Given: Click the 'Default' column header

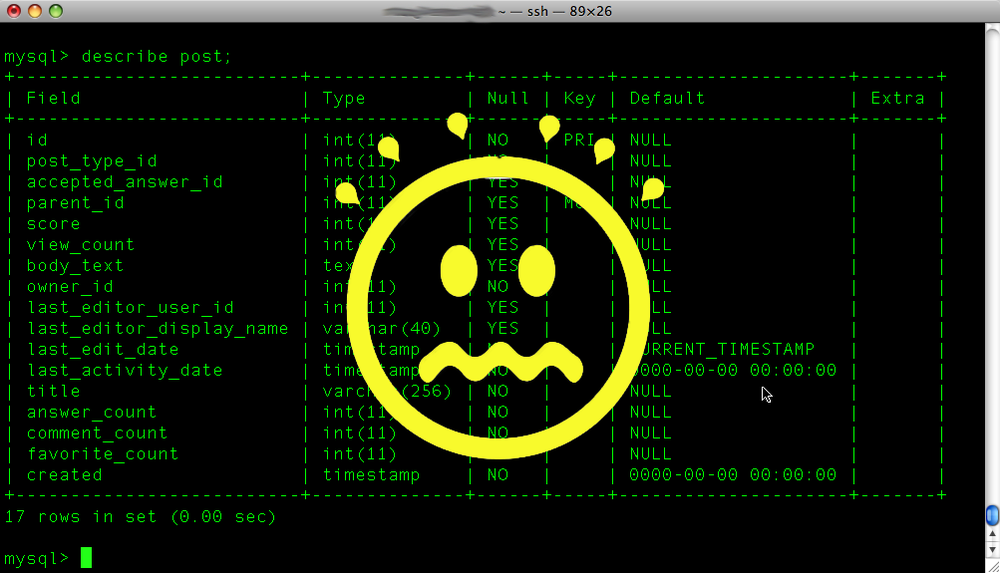Looking at the screenshot, I should click(x=667, y=98).
